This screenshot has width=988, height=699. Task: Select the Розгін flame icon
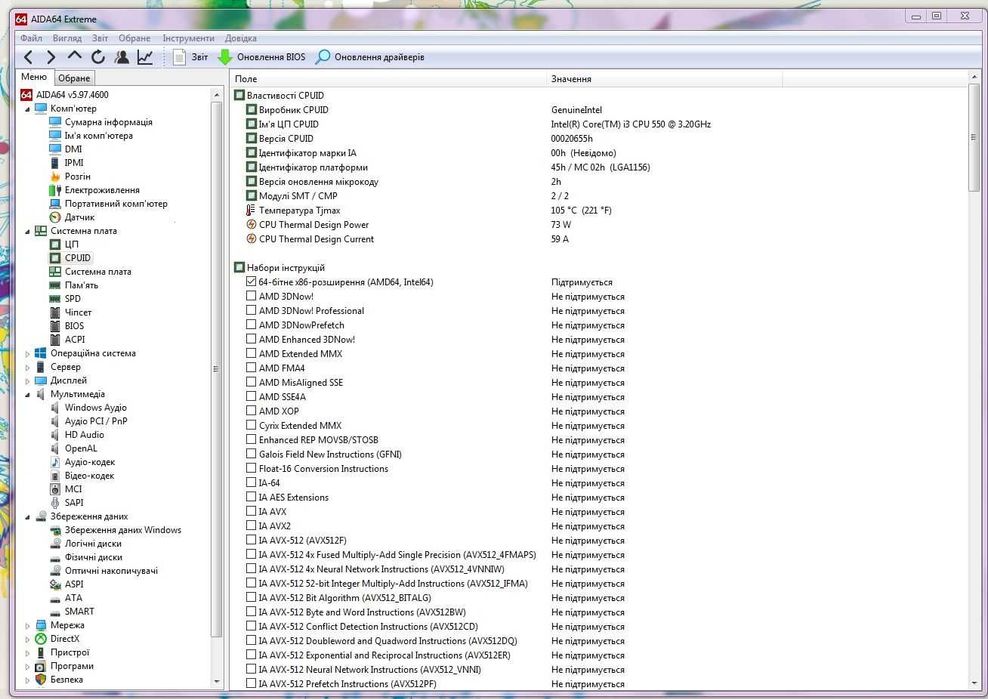55,176
